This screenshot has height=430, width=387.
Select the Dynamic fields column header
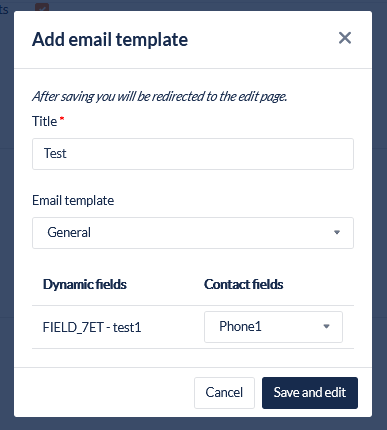click(x=85, y=284)
